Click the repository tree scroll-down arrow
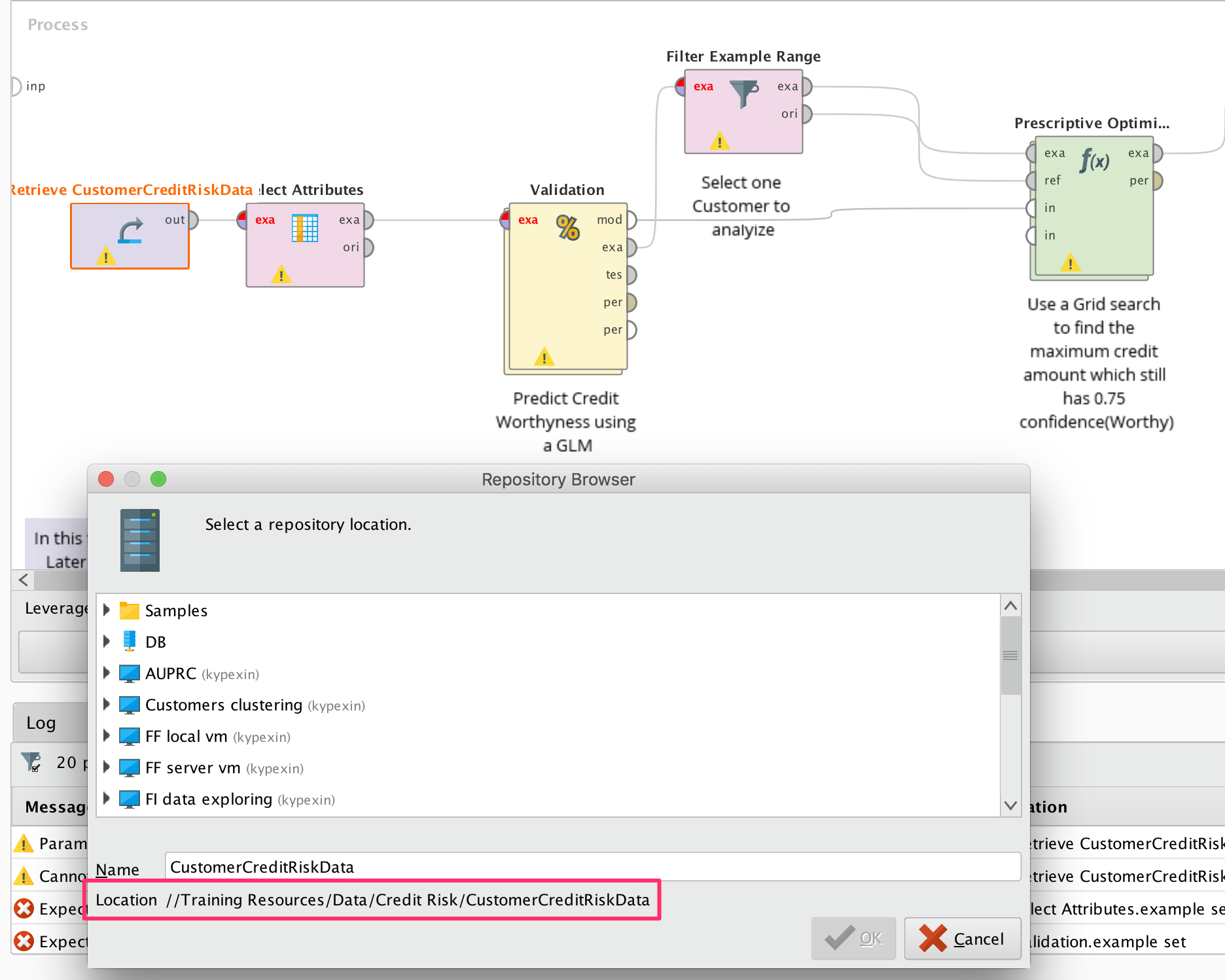 pos(1010,805)
